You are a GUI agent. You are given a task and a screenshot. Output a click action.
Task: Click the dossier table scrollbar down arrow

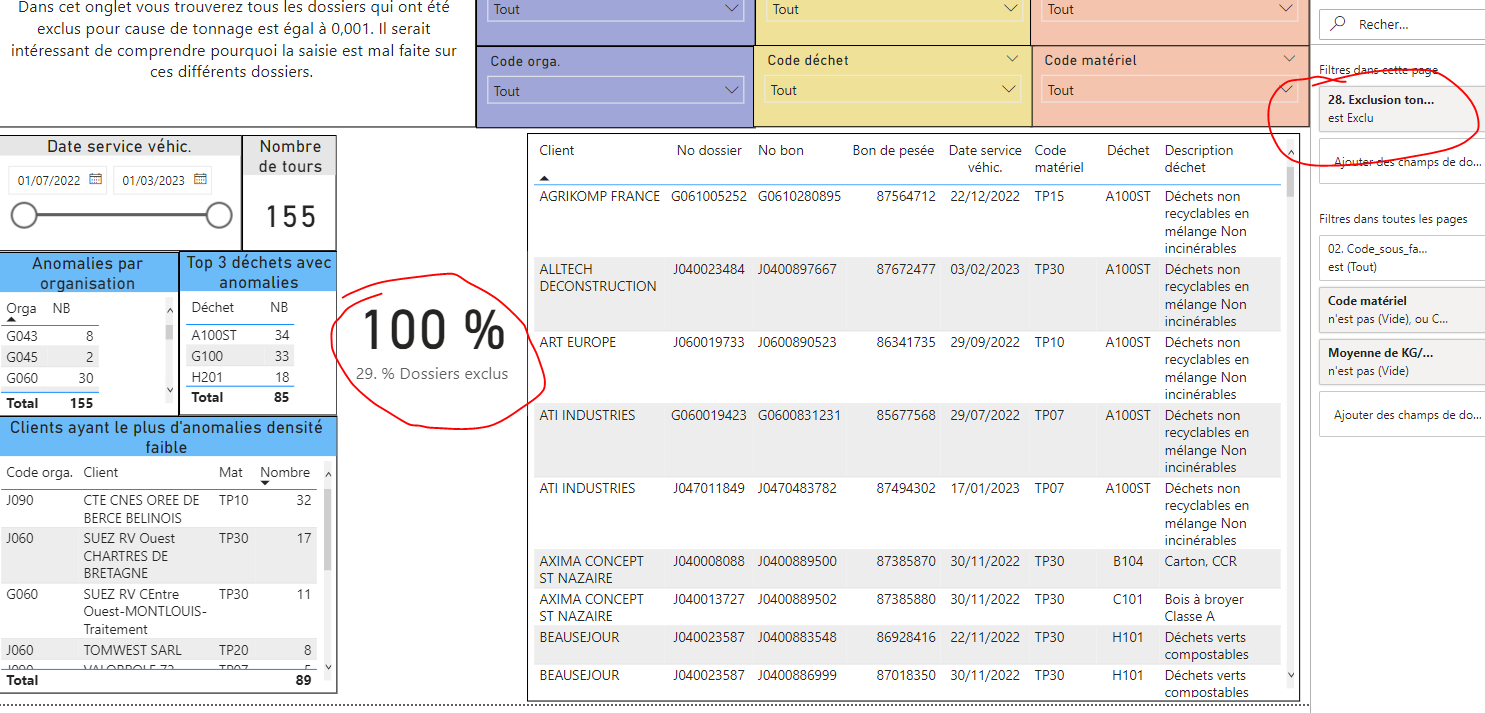[1290, 677]
